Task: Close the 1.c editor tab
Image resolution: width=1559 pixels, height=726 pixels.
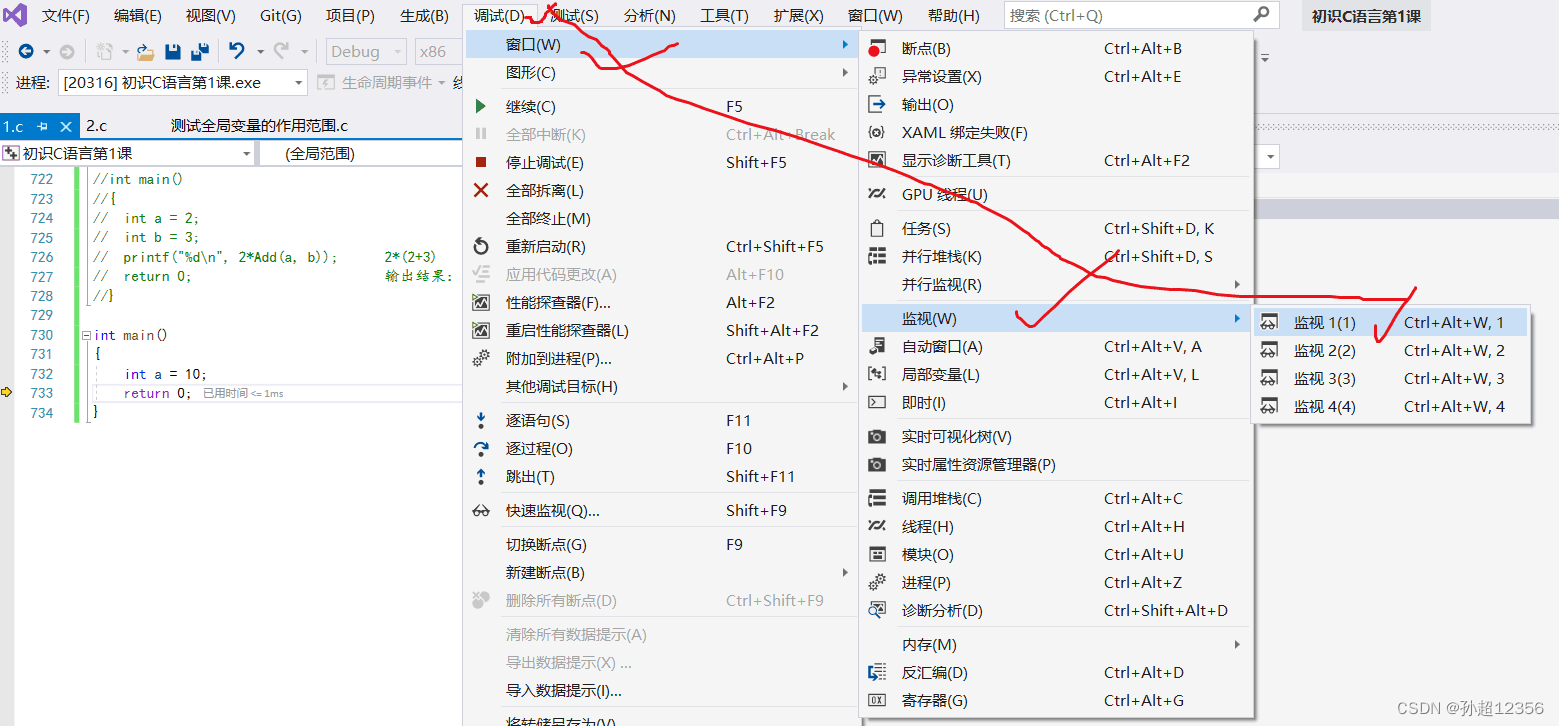Action: [x=66, y=126]
